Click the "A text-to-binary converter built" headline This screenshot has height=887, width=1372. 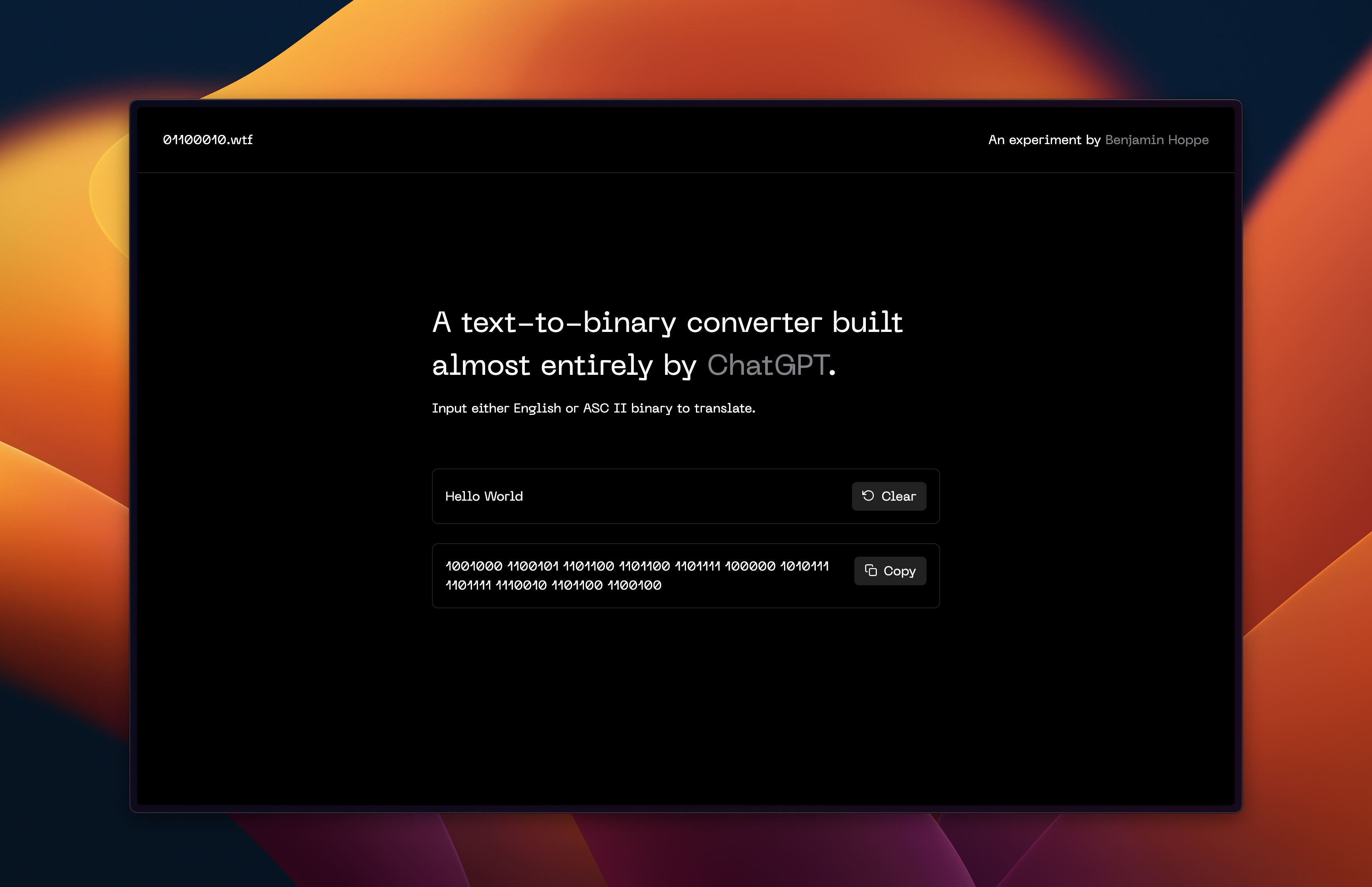click(x=667, y=322)
